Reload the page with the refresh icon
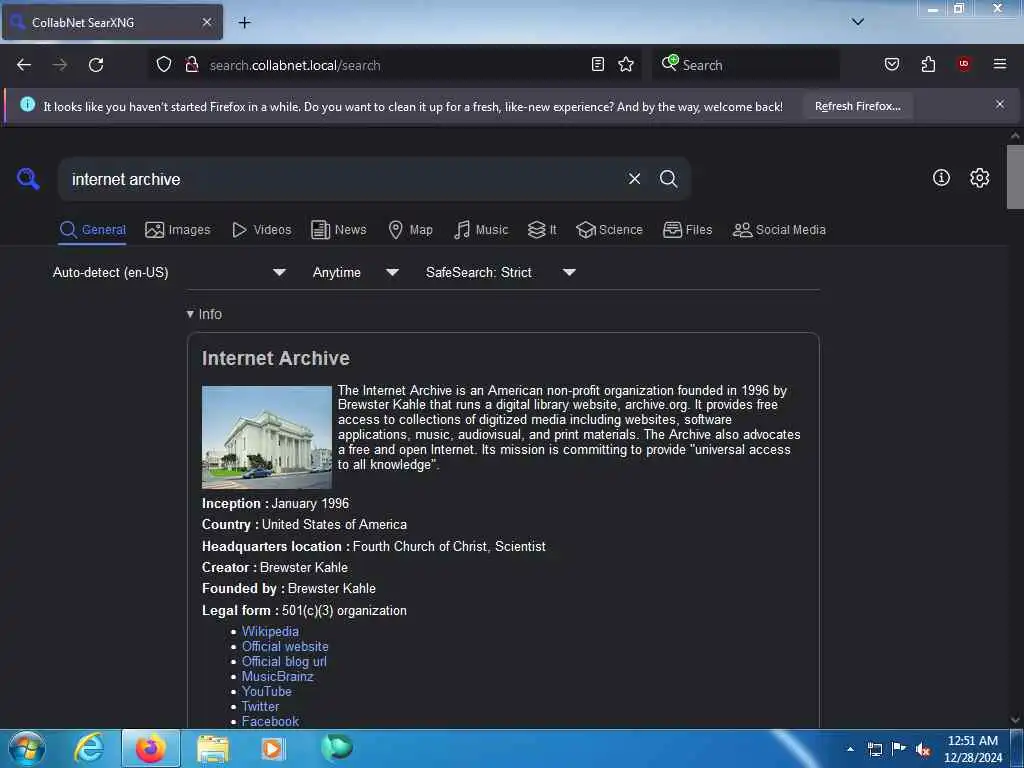 [96, 65]
